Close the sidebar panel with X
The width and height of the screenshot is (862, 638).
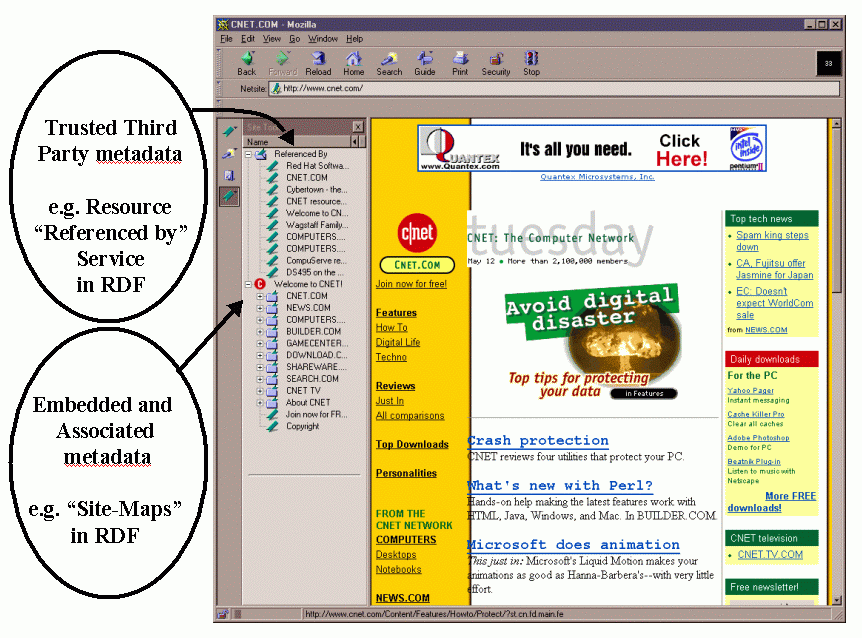click(358, 127)
